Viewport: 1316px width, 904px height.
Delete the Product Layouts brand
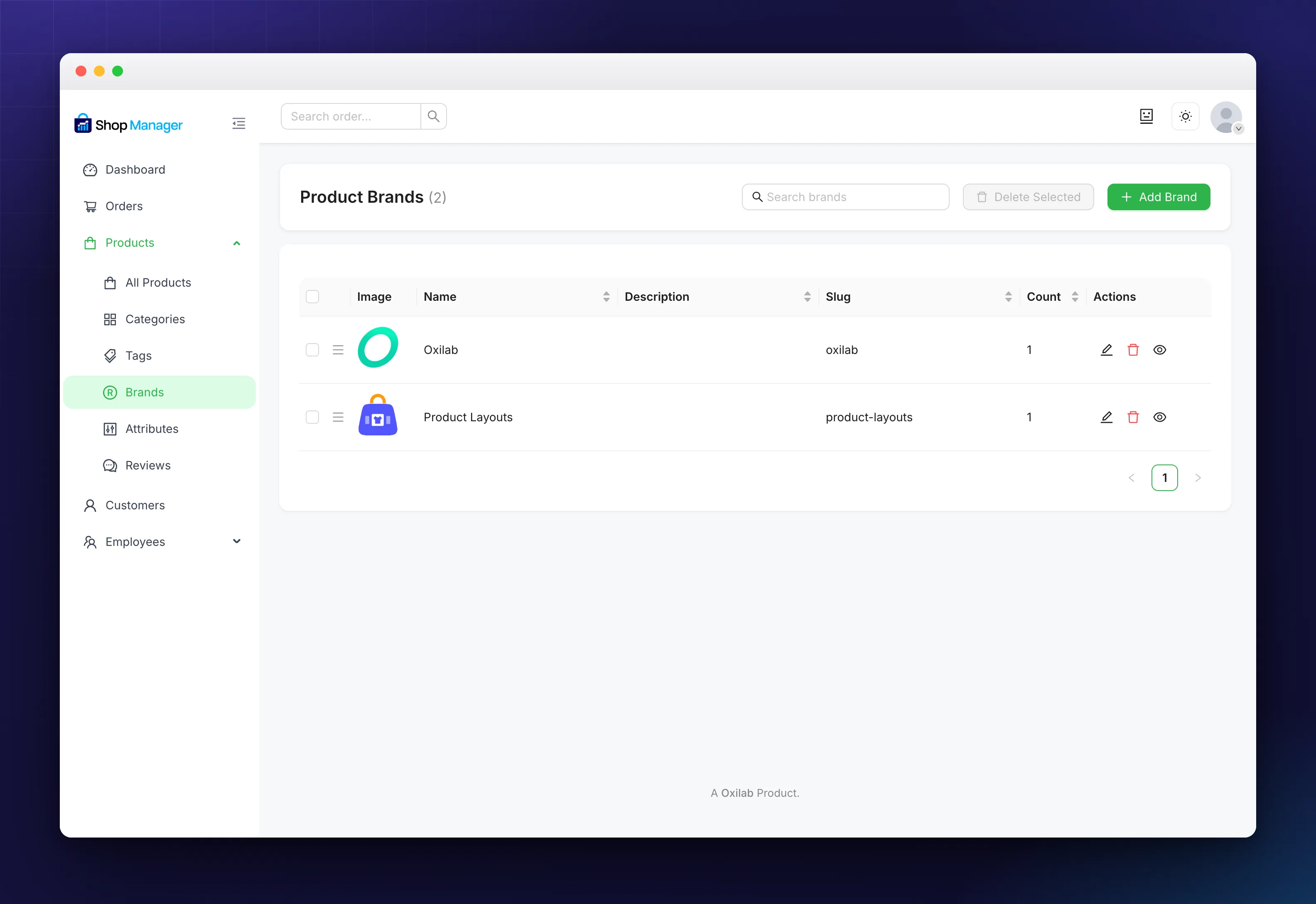click(x=1133, y=418)
